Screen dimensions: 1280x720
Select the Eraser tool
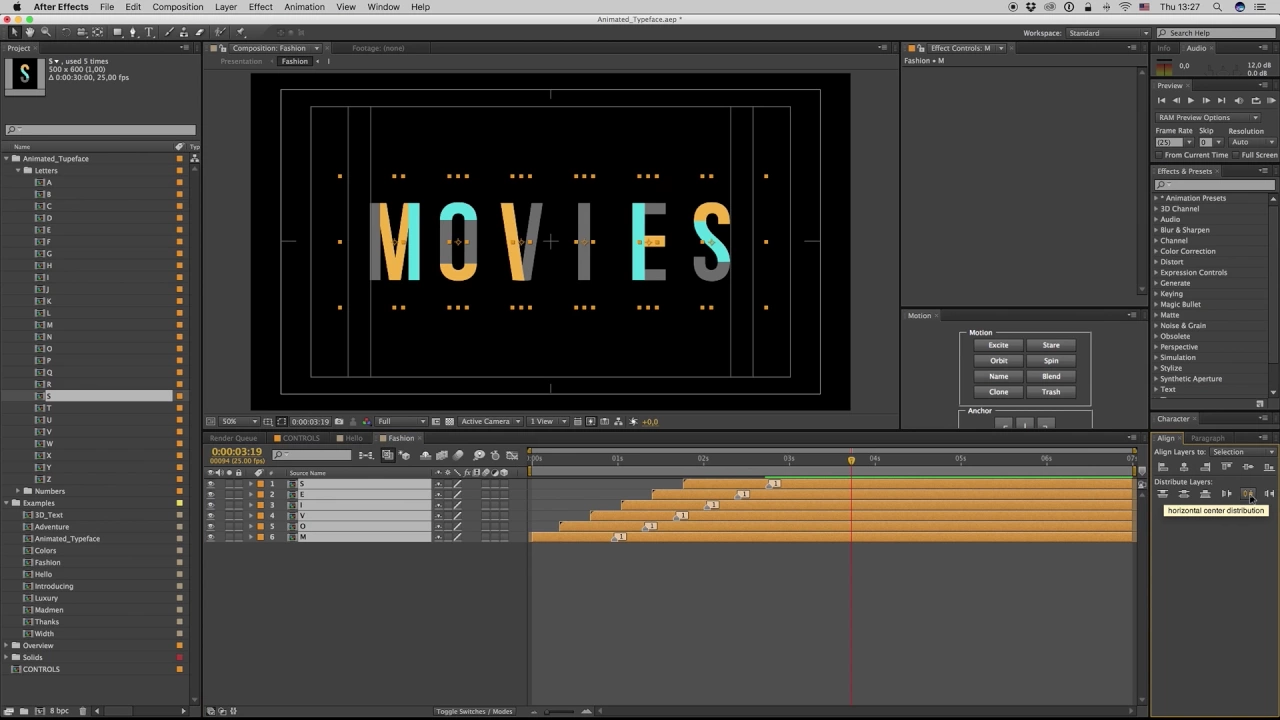[x=200, y=32]
